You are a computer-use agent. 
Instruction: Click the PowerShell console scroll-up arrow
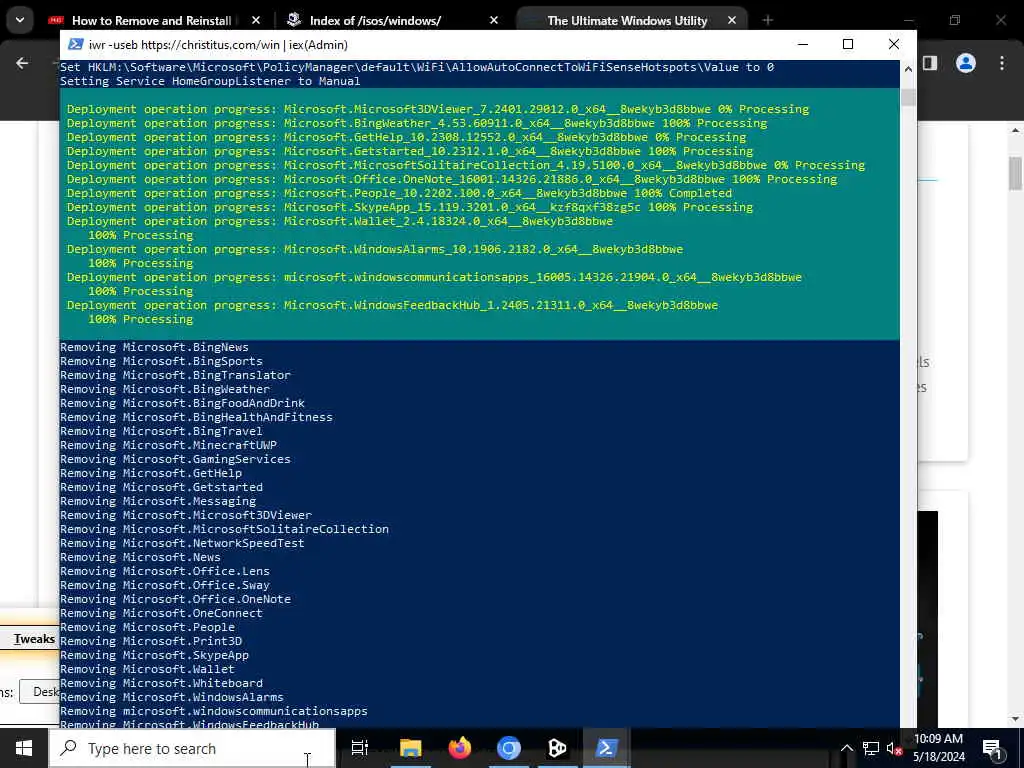coord(908,69)
